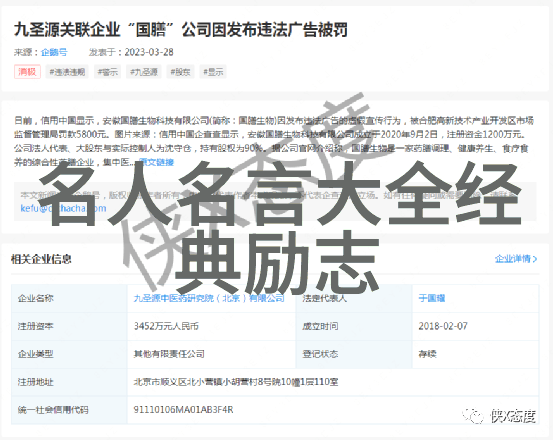Select the #股东 tag
Screen dimensions: 553x440
(x=180, y=72)
